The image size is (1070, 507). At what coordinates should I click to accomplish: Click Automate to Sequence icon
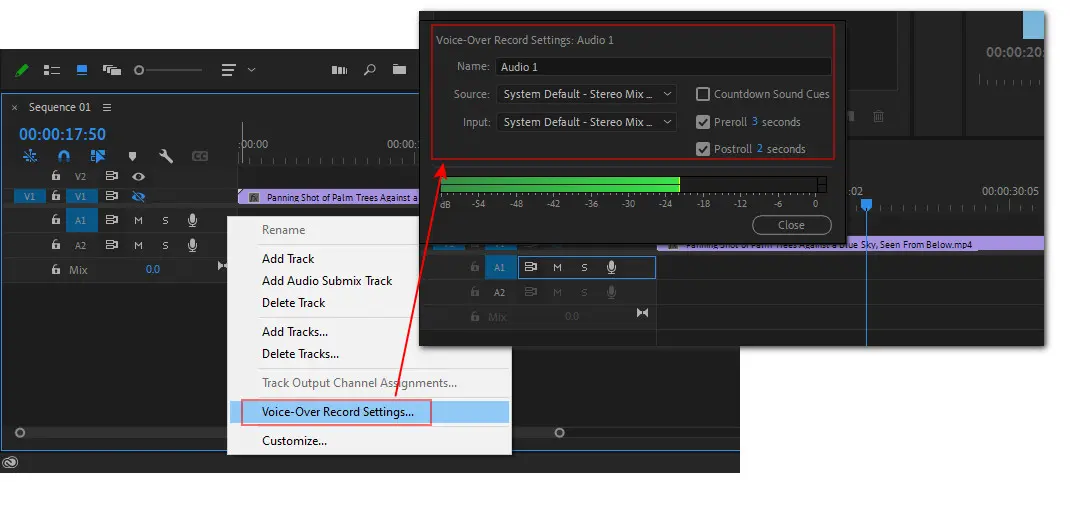[339, 70]
